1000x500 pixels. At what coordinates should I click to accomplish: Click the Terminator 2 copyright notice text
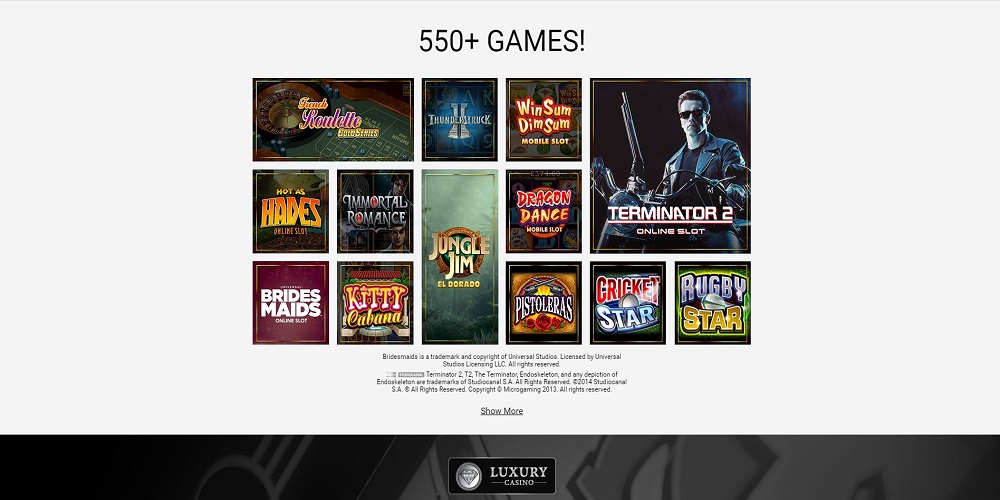[501, 382]
